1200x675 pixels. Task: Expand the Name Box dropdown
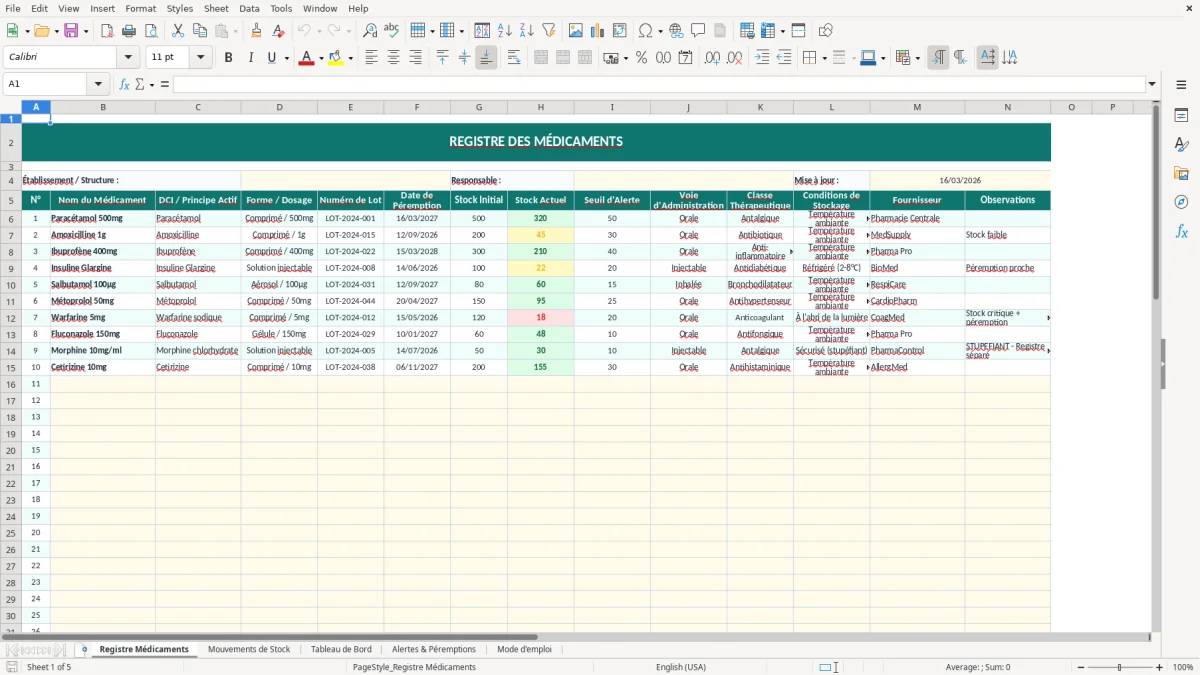pos(98,84)
